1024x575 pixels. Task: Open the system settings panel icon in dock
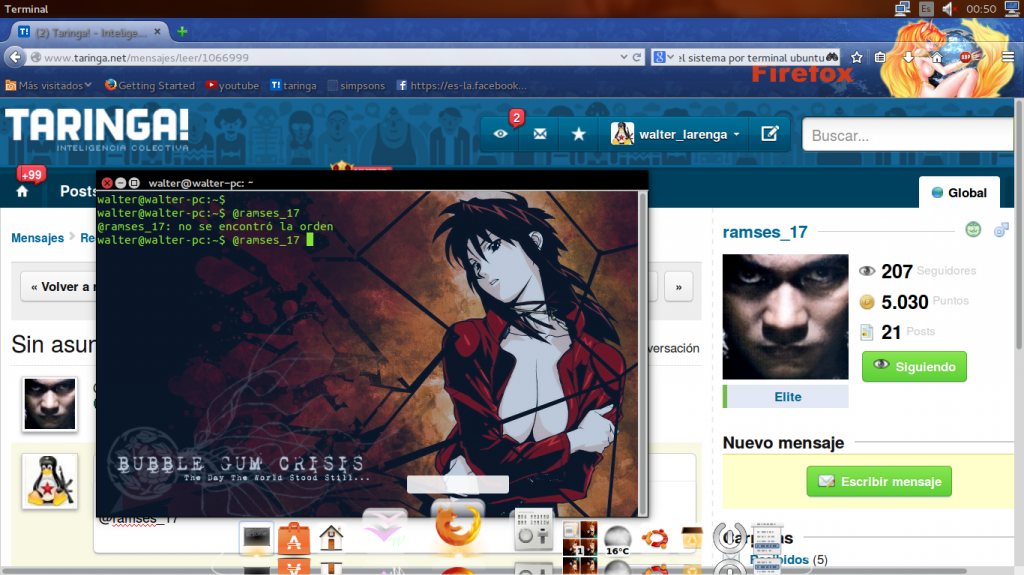[534, 529]
